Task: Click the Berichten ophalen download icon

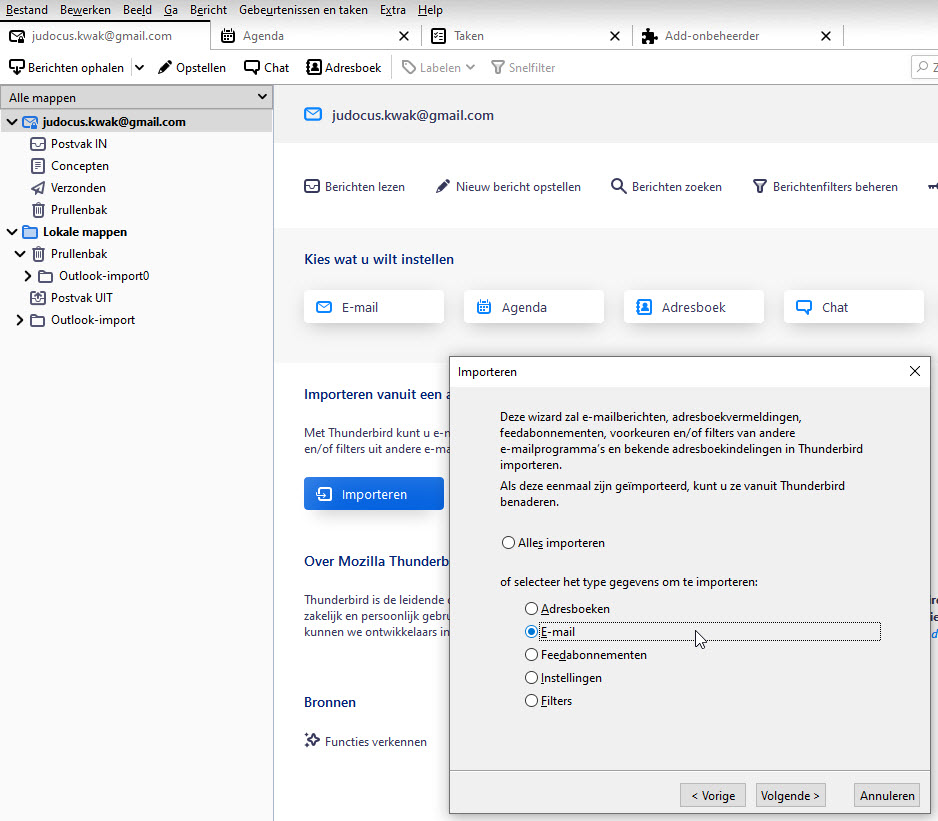Action: (x=17, y=68)
